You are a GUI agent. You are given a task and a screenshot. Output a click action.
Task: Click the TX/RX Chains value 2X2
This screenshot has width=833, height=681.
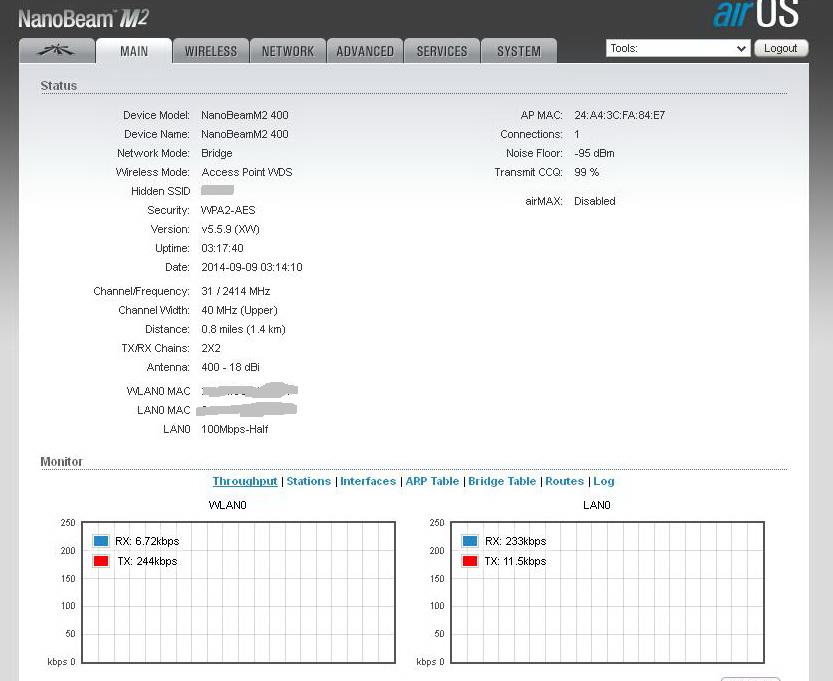pos(211,348)
